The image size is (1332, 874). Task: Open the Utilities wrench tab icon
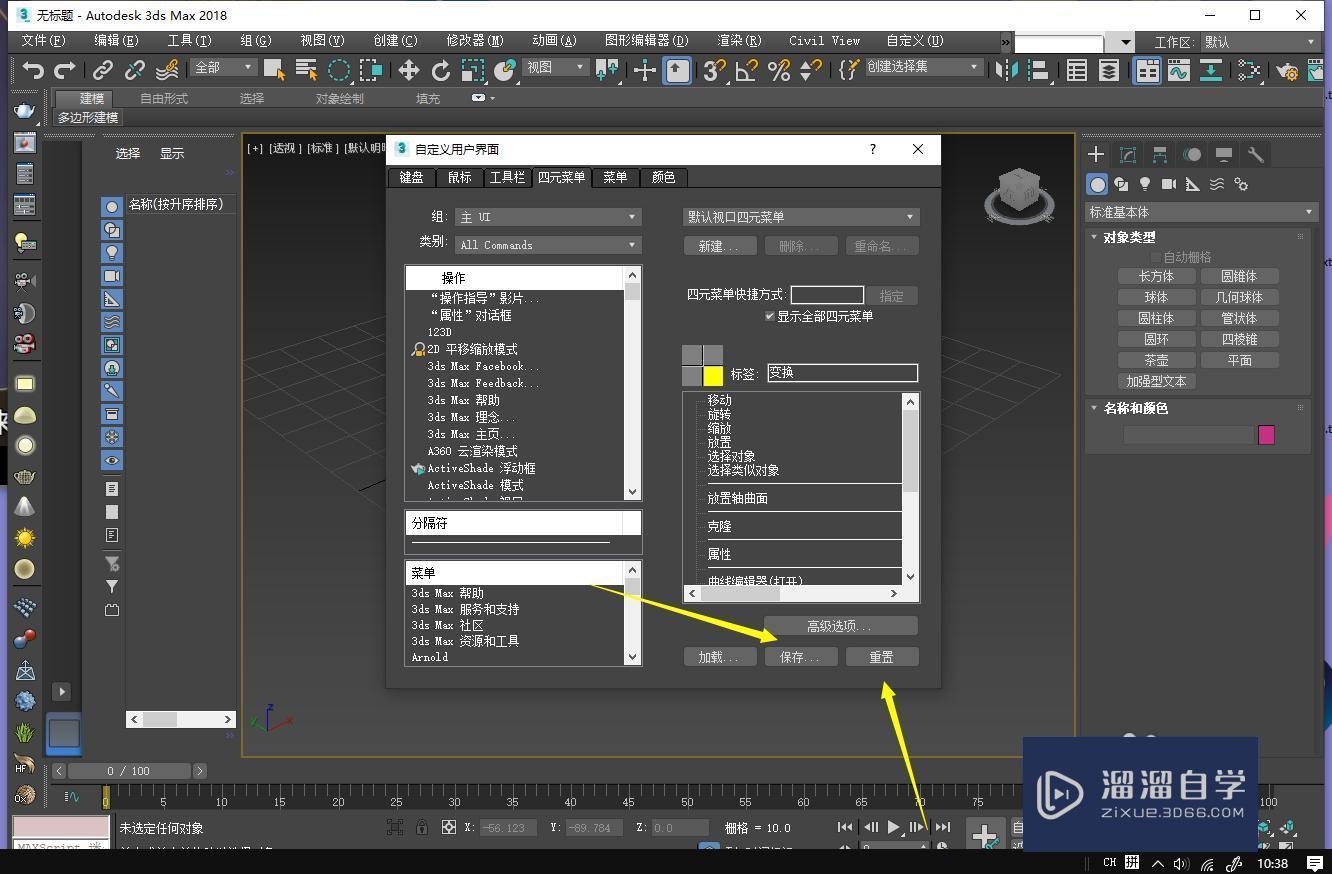pos(1256,154)
